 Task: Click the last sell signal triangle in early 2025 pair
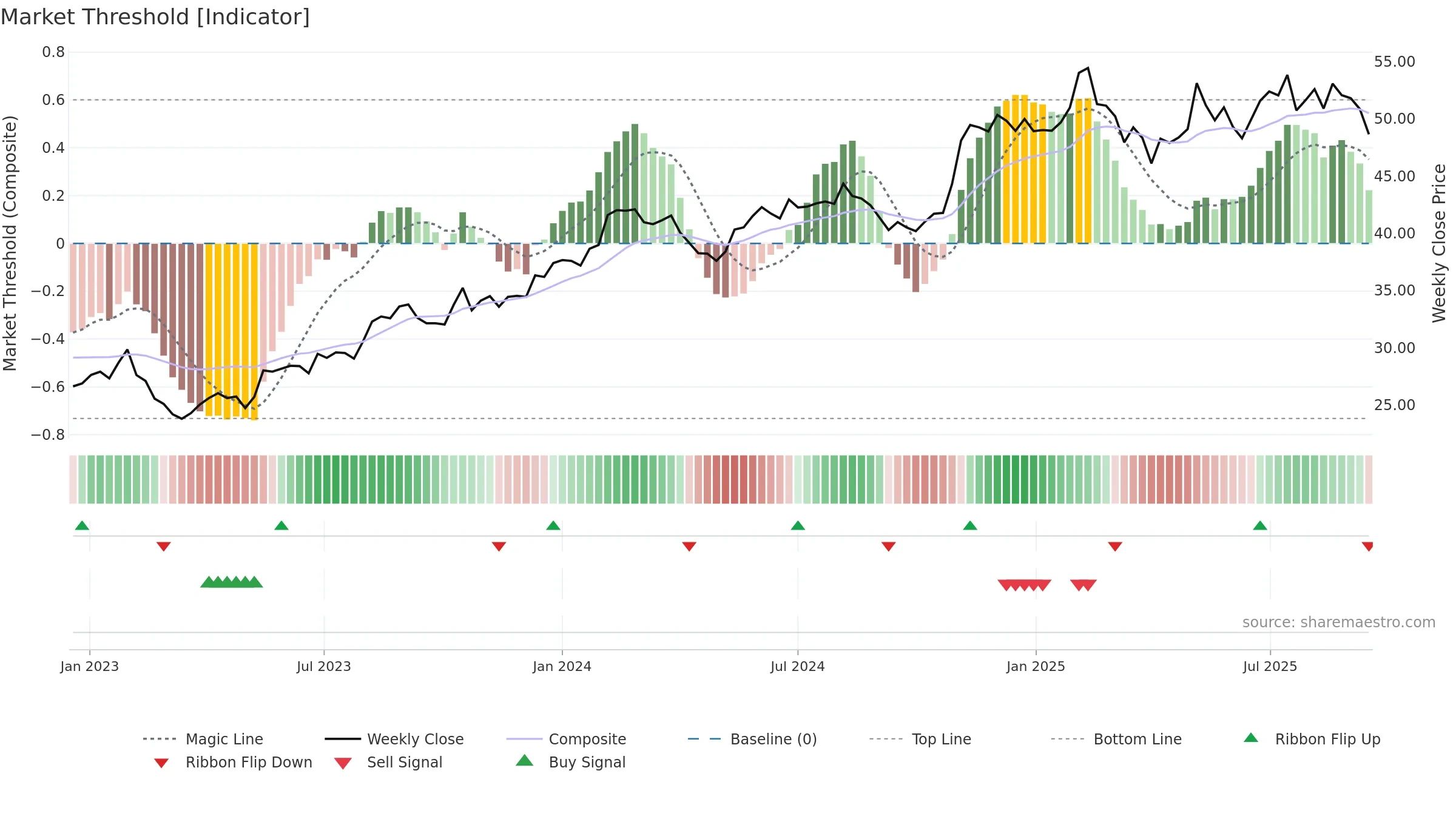click(x=1089, y=585)
